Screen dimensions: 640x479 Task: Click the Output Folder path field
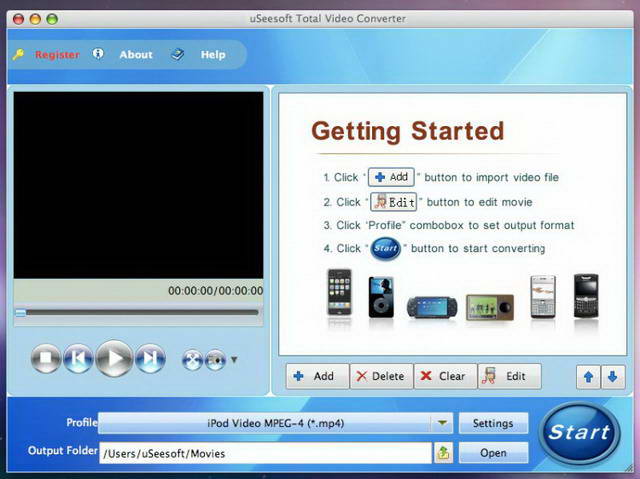[x=265, y=453]
